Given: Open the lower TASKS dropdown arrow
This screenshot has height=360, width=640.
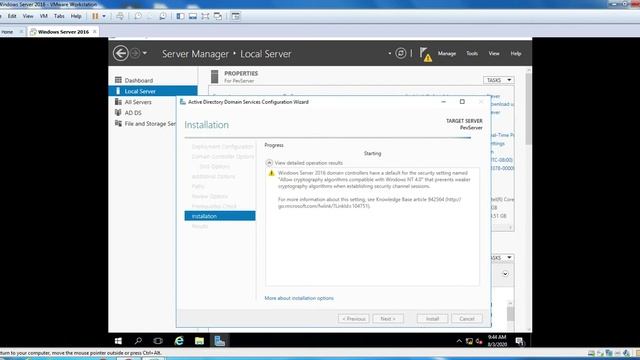Looking at the screenshot, I should pos(509,258).
